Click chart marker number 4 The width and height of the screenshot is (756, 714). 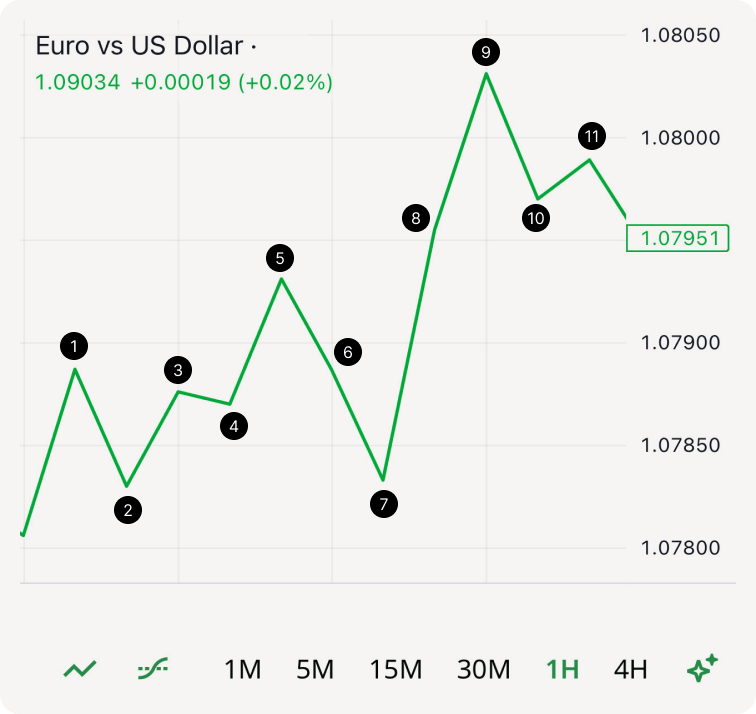point(233,427)
